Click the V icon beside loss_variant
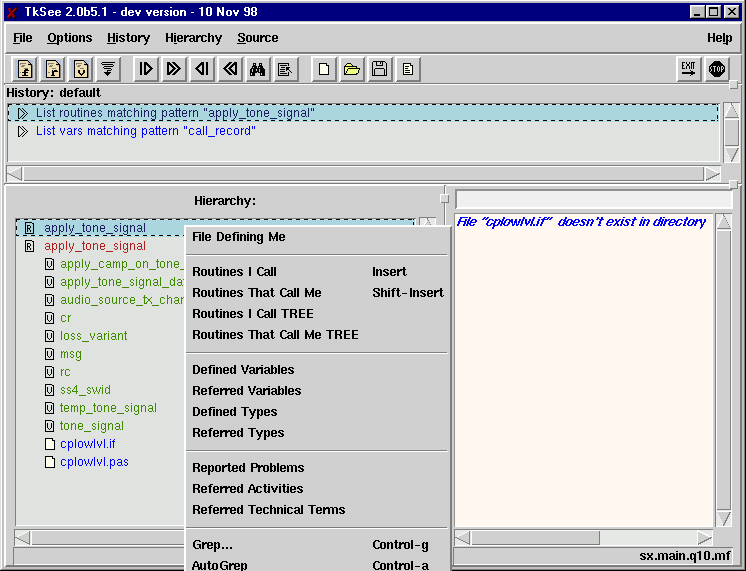Image resolution: width=746 pixels, height=571 pixels. pyautogui.click(x=49, y=336)
